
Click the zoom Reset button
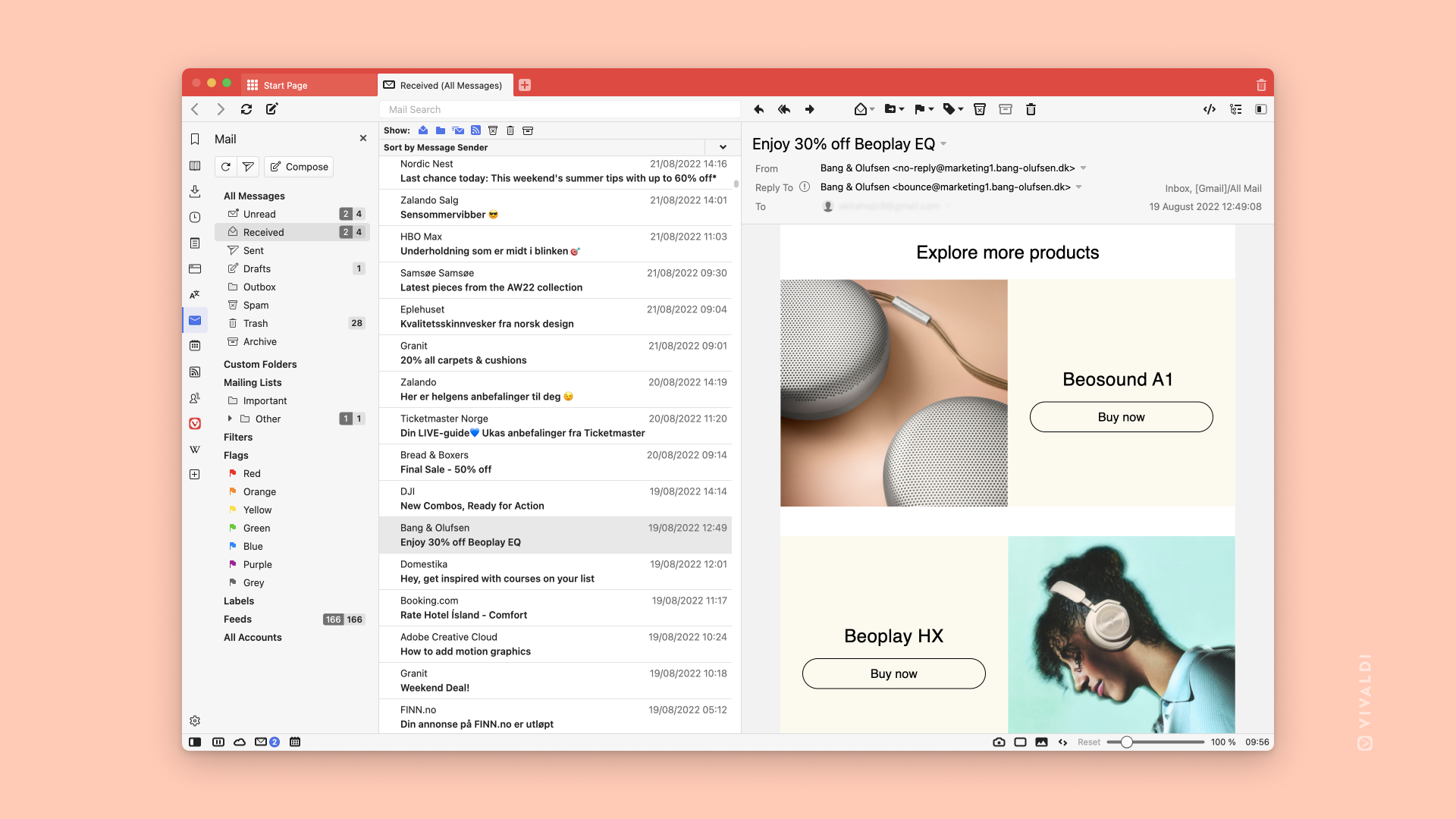click(x=1089, y=742)
